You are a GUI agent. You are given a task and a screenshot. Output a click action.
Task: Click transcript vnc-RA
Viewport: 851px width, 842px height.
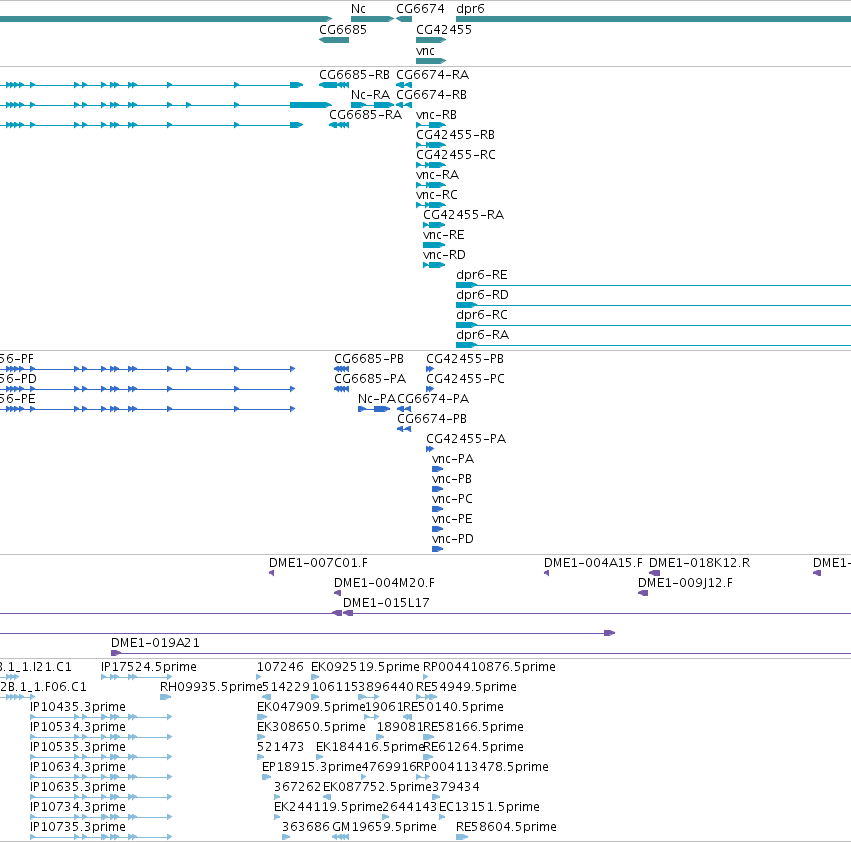(437, 175)
